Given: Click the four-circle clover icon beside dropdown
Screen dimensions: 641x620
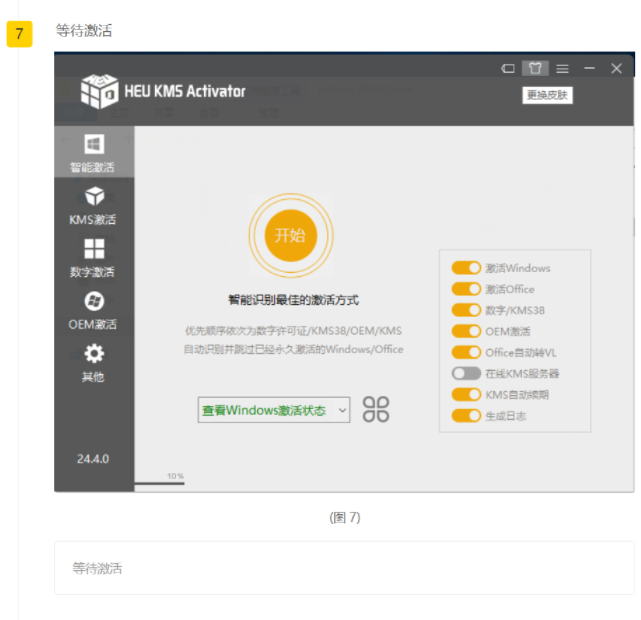Looking at the screenshot, I should click(x=376, y=410).
